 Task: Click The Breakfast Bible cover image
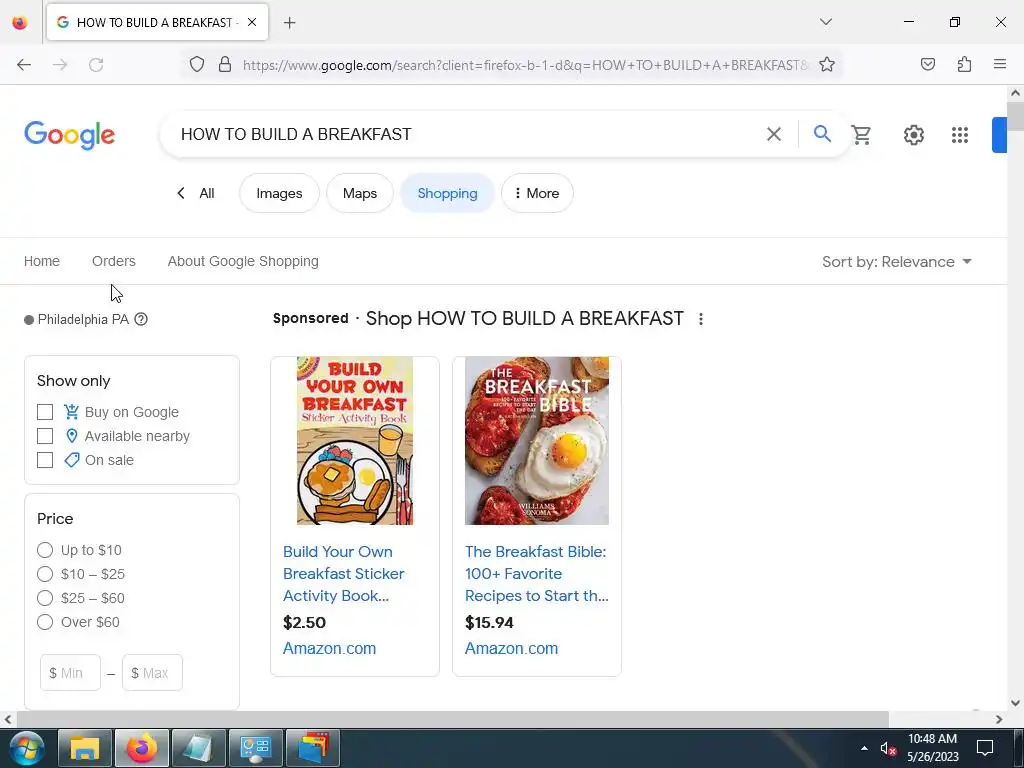point(537,441)
